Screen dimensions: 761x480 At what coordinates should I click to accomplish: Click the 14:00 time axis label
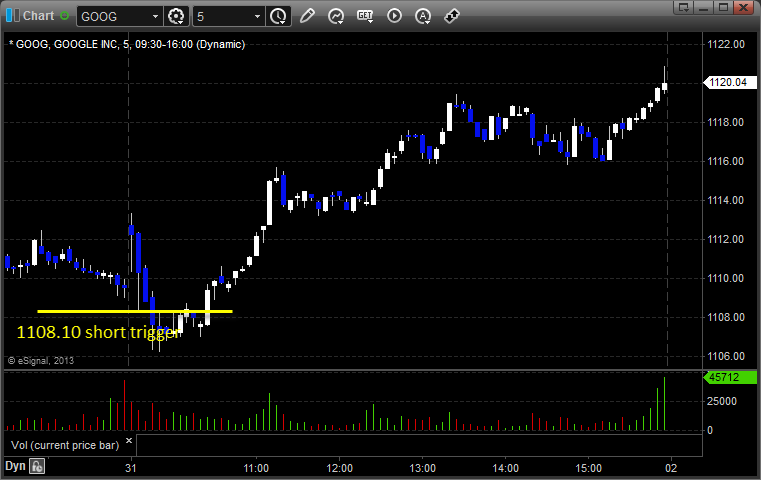point(506,468)
